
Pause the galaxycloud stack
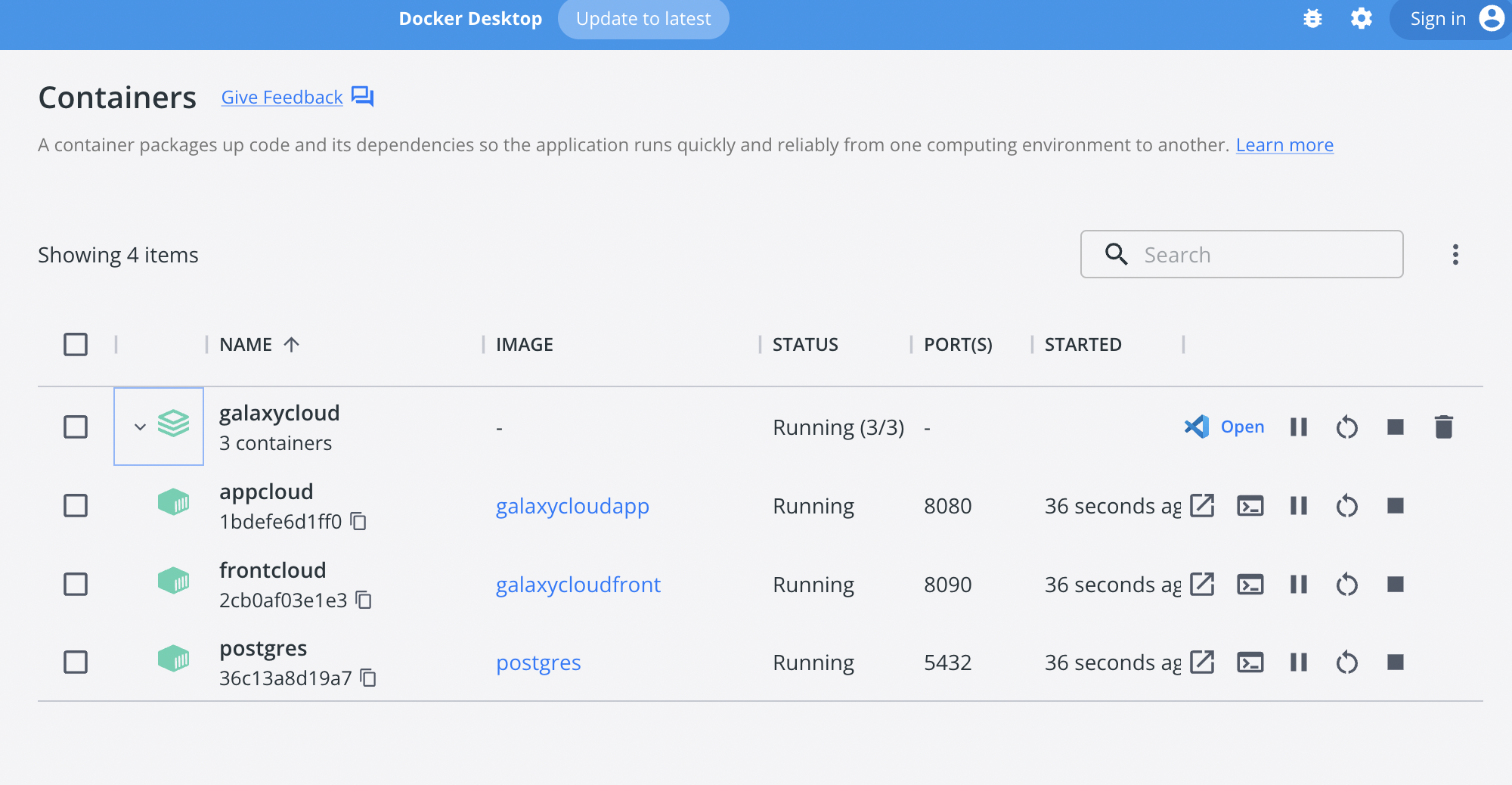[1299, 427]
